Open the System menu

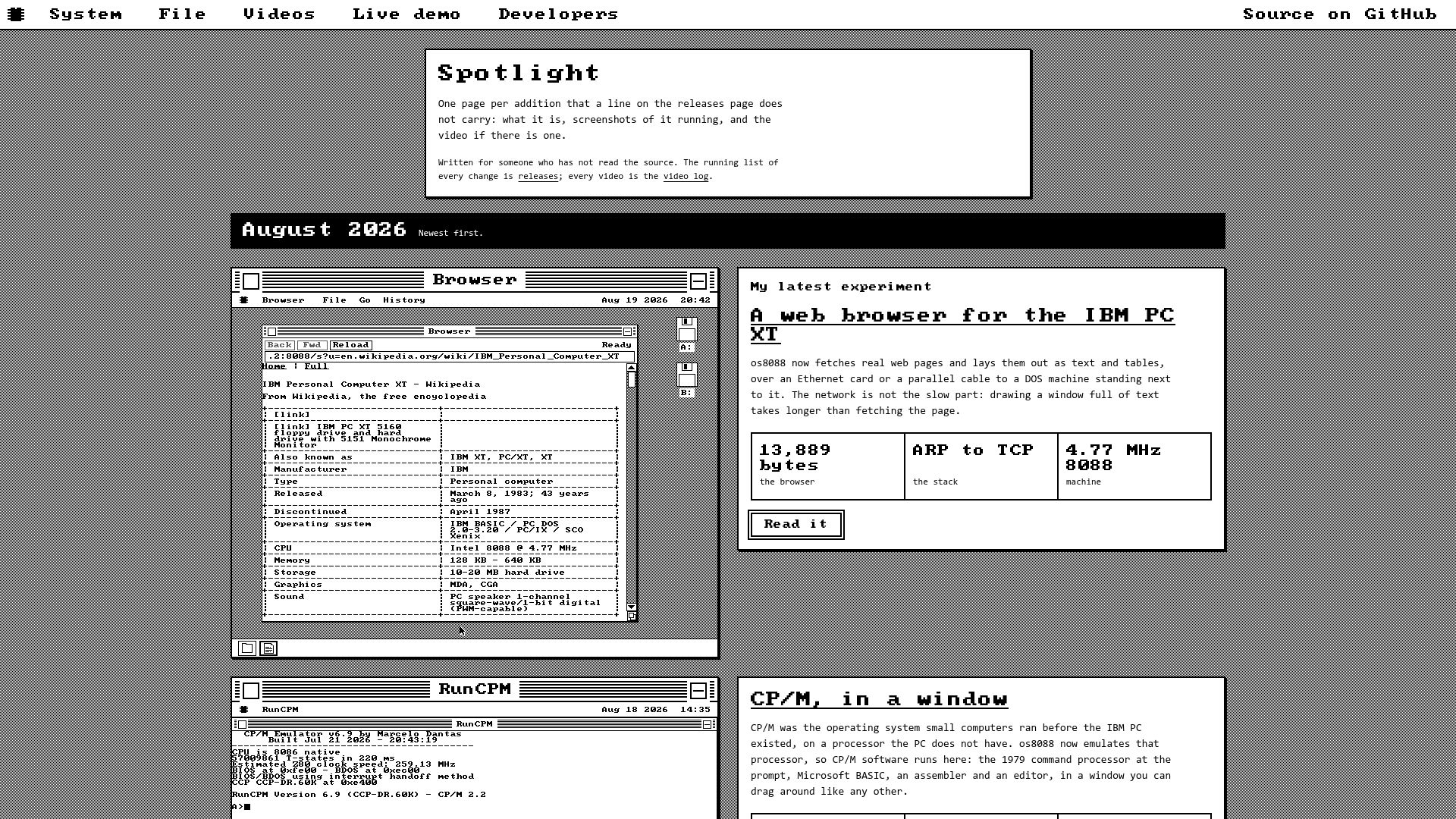(86, 14)
